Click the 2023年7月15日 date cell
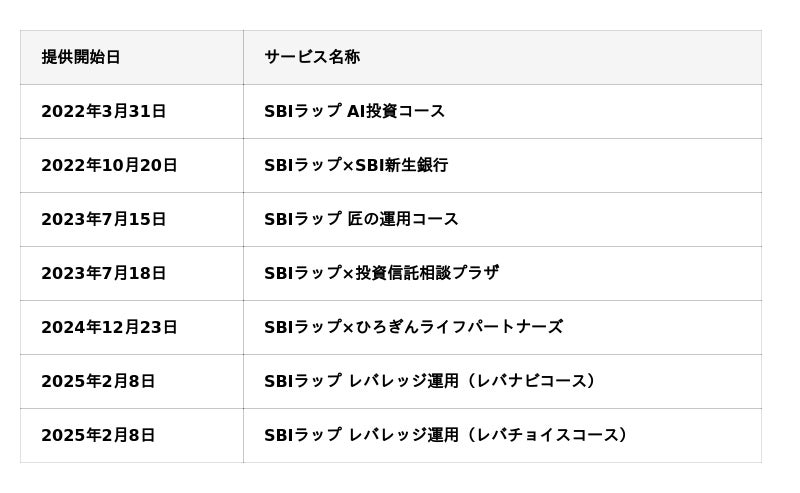800x493 pixels. [103, 219]
